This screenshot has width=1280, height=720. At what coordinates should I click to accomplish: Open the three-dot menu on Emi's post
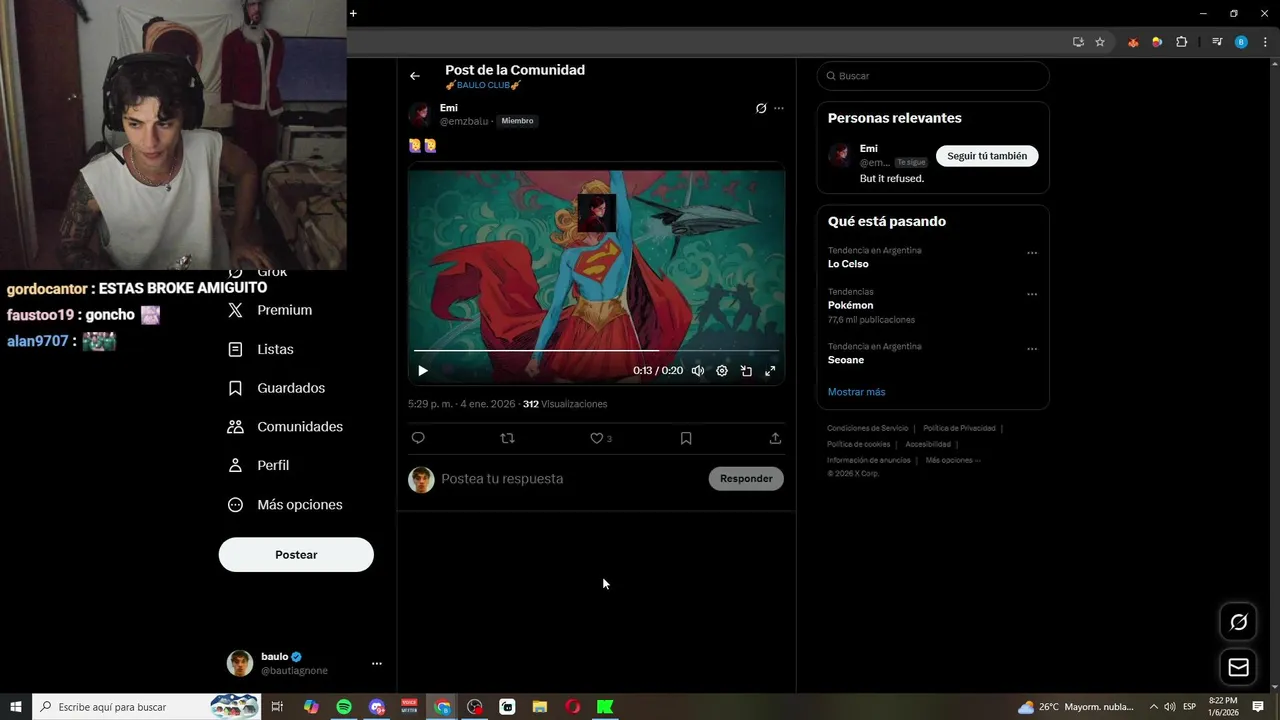(x=779, y=108)
